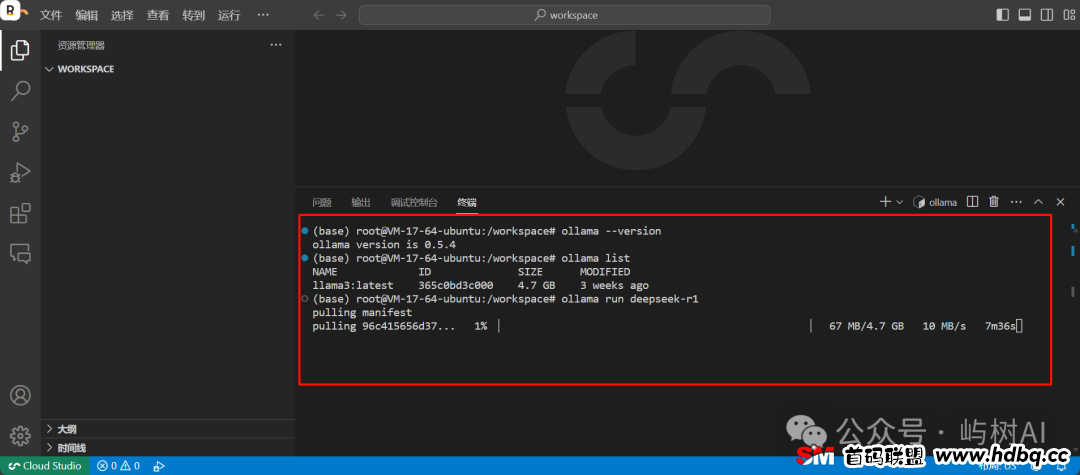Screen dimensions: 1080x475
Task: Open the Run and Debug view
Action: (20, 172)
